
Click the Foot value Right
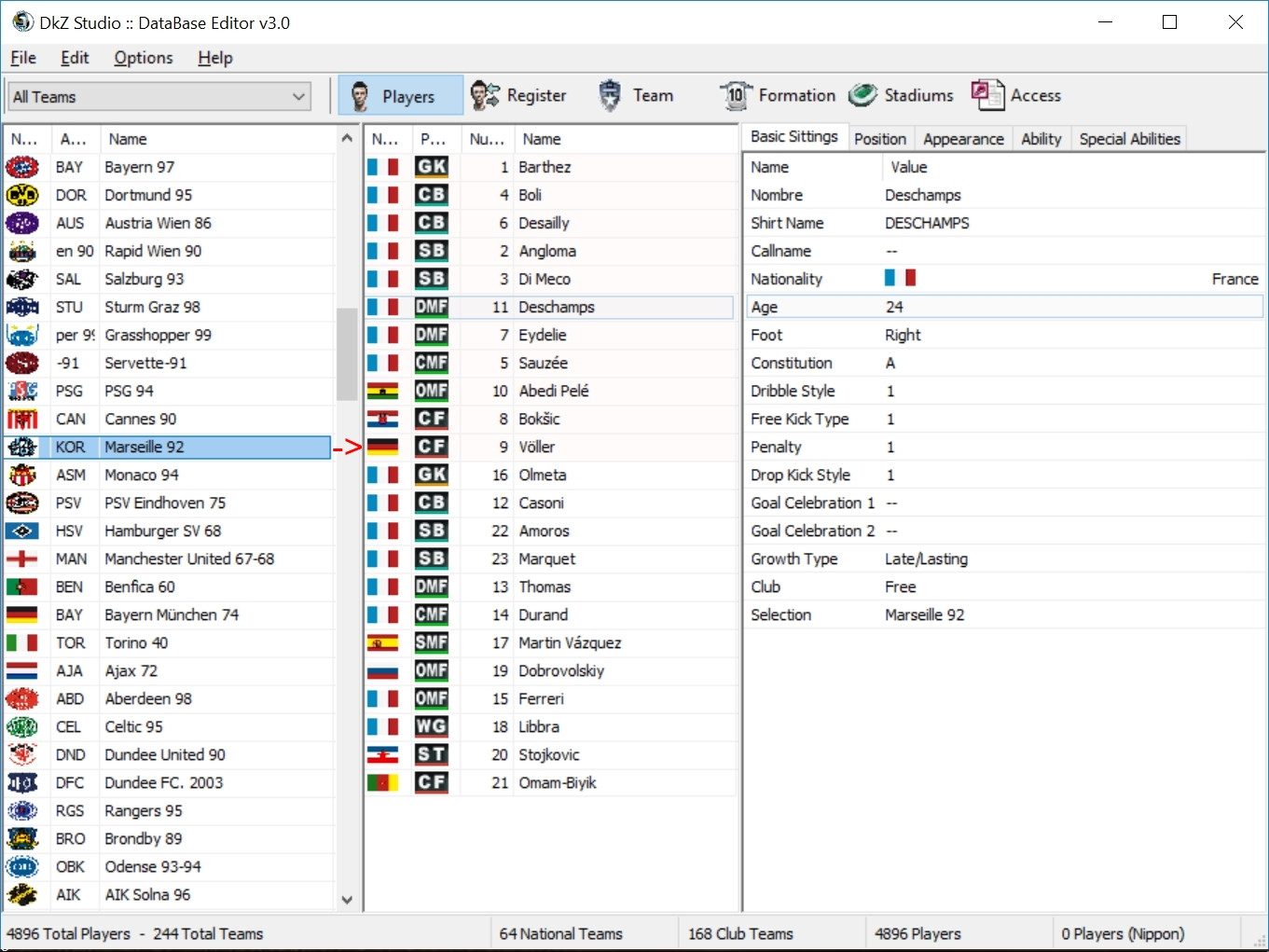(x=903, y=335)
